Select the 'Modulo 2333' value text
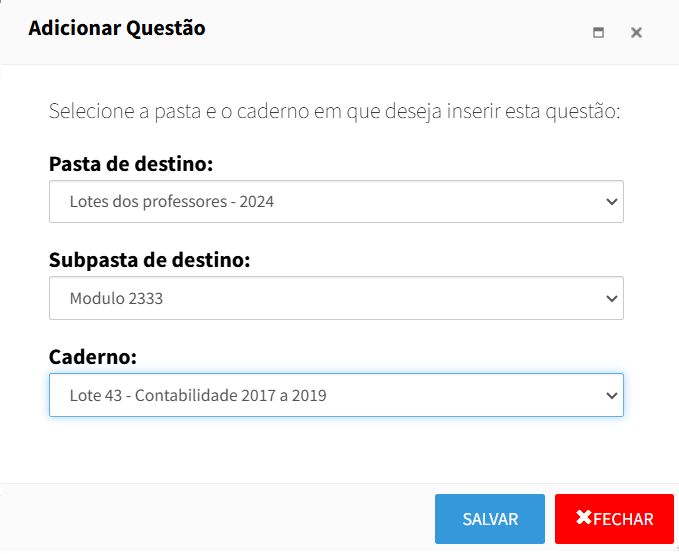679x554 pixels. click(x=116, y=298)
